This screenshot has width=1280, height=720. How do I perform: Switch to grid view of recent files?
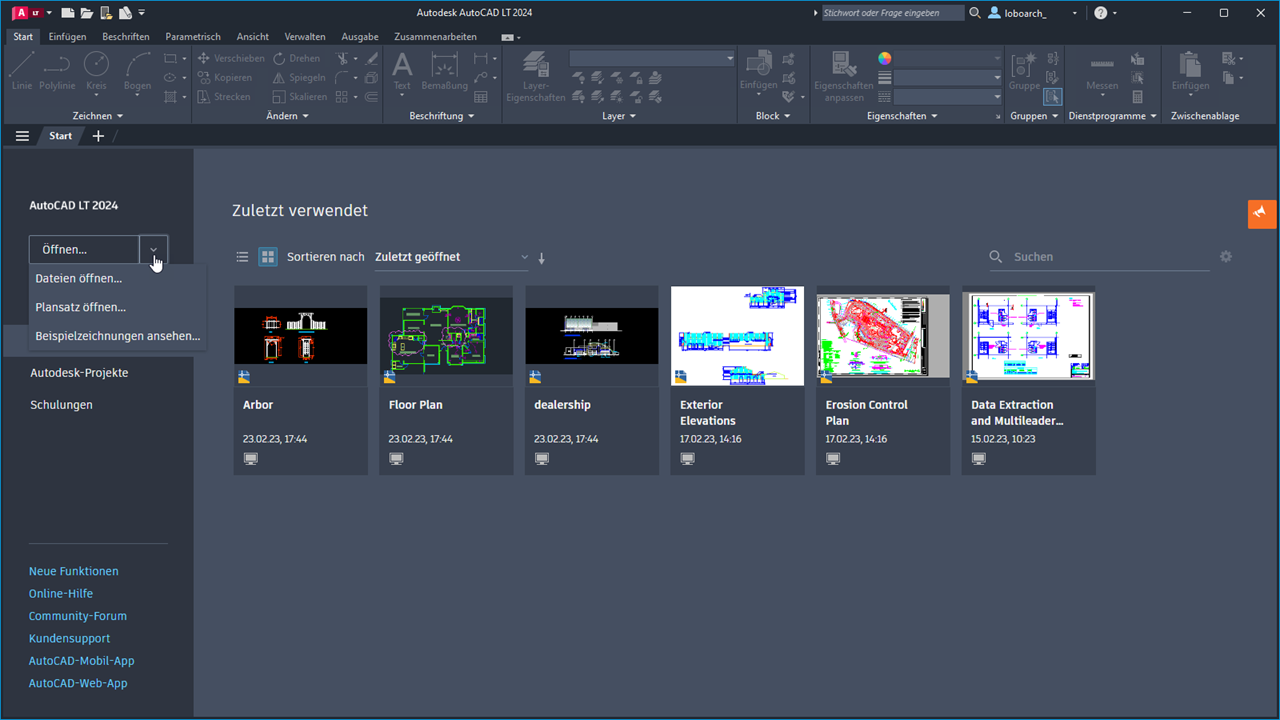click(268, 257)
